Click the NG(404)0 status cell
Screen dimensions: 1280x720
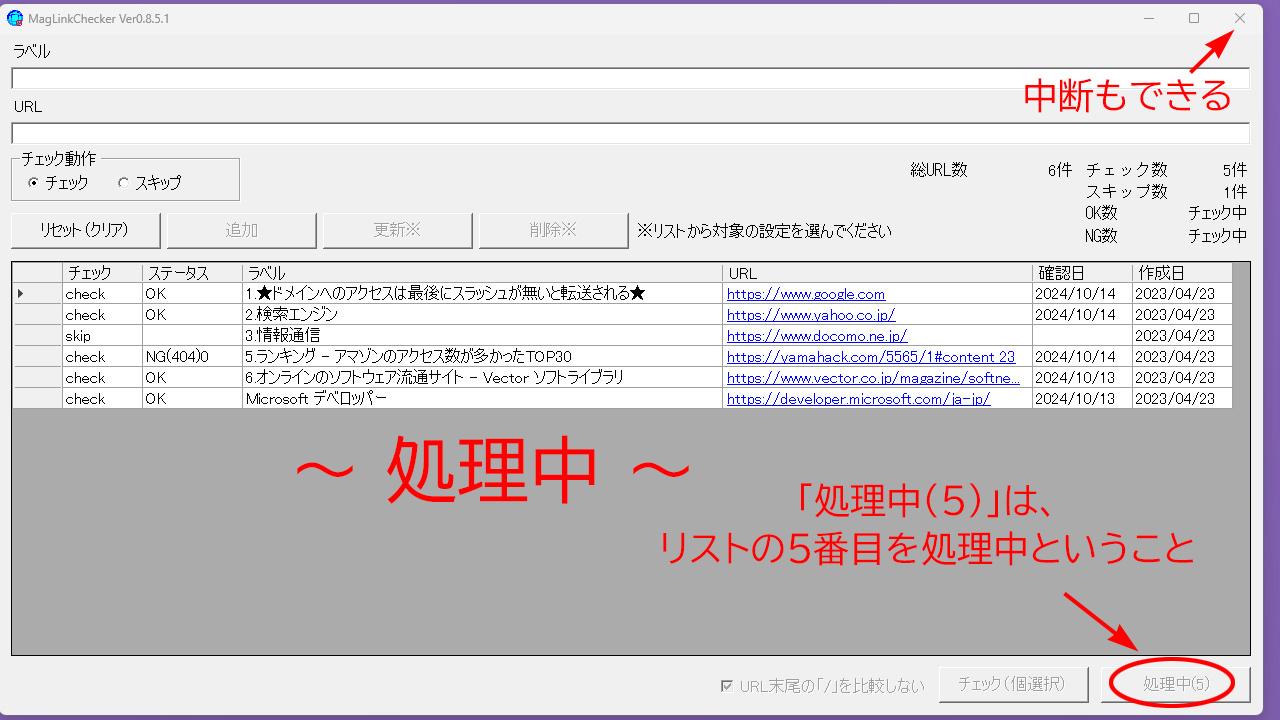click(192, 357)
